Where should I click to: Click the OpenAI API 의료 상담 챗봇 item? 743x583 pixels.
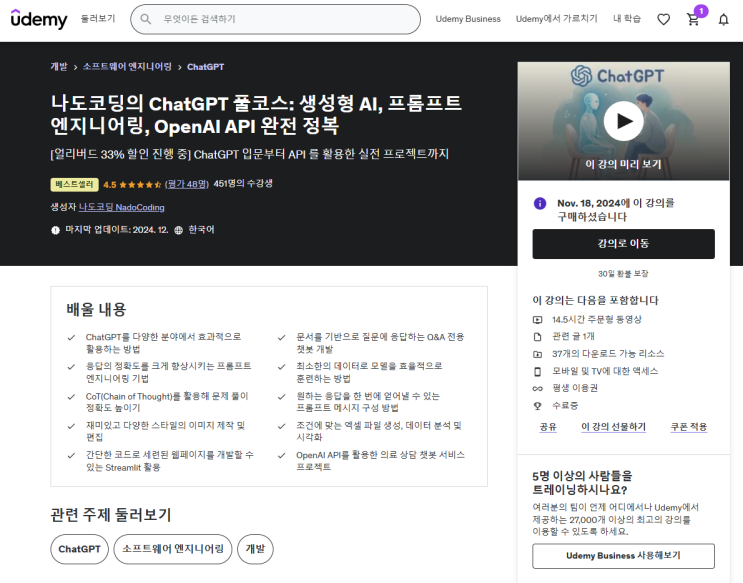pyautogui.click(x=381, y=461)
